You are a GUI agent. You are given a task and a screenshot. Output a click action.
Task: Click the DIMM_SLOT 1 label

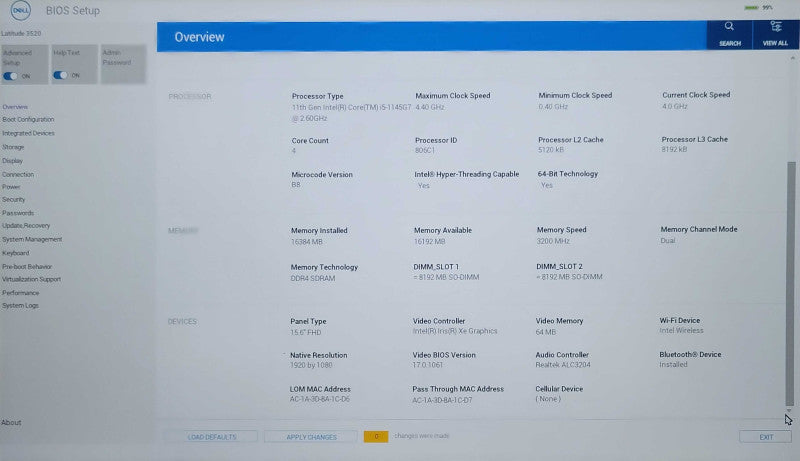click(436, 267)
